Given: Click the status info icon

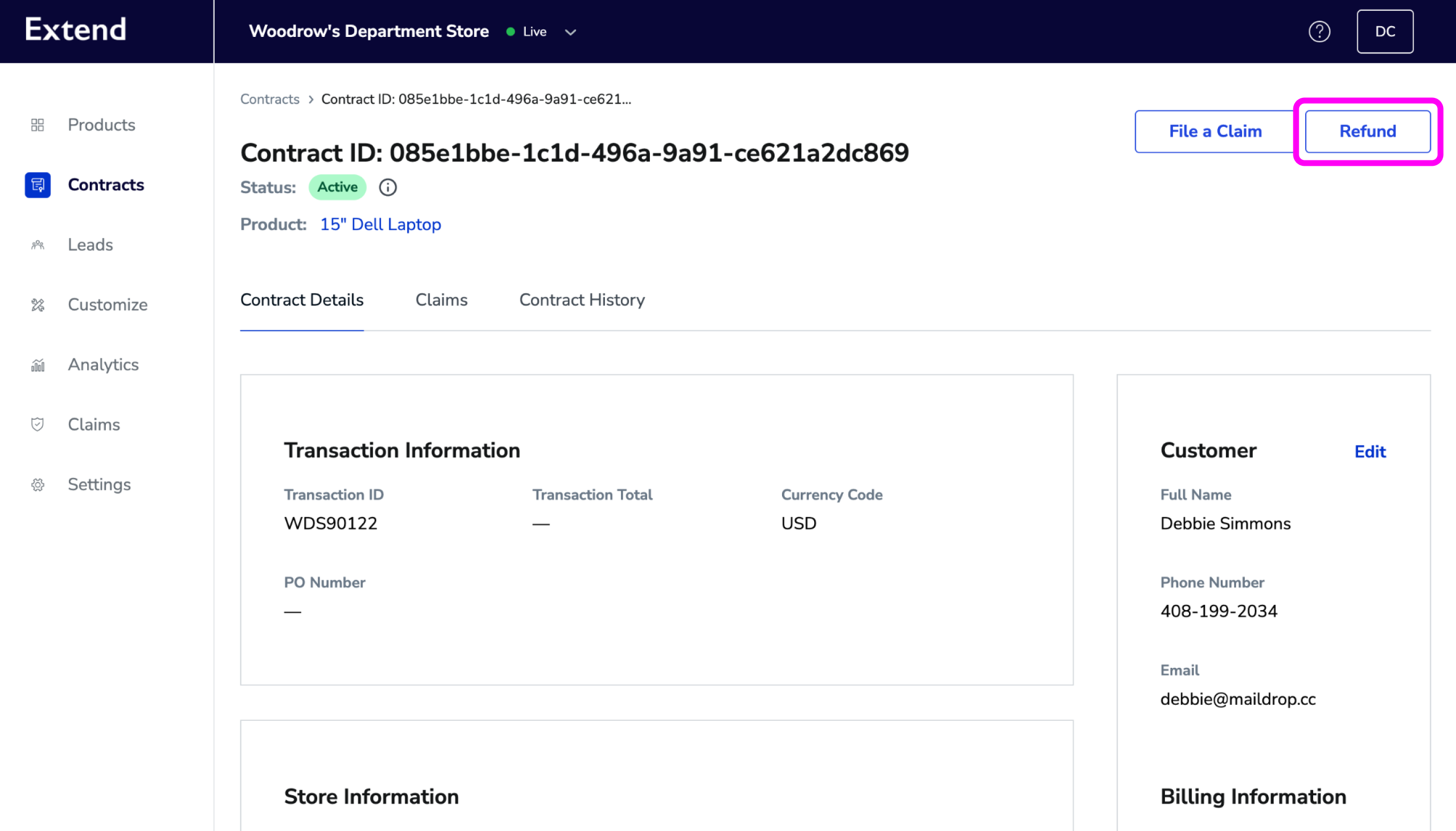Looking at the screenshot, I should coord(388,187).
